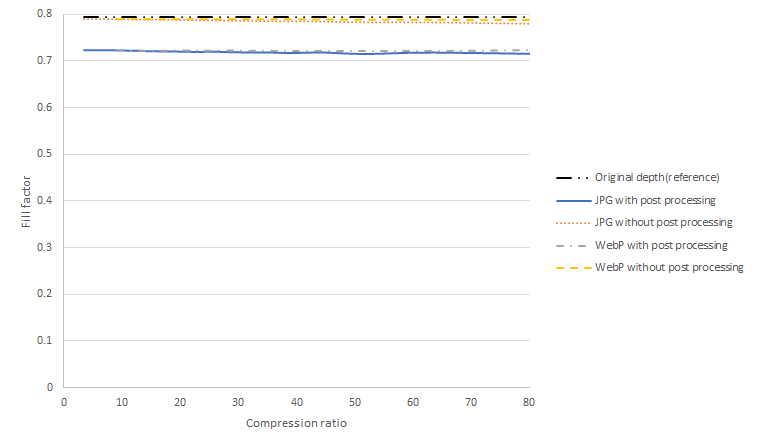Select the 0.3 tick label on the vertical axis
This screenshot has width=757, height=447.
point(46,247)
